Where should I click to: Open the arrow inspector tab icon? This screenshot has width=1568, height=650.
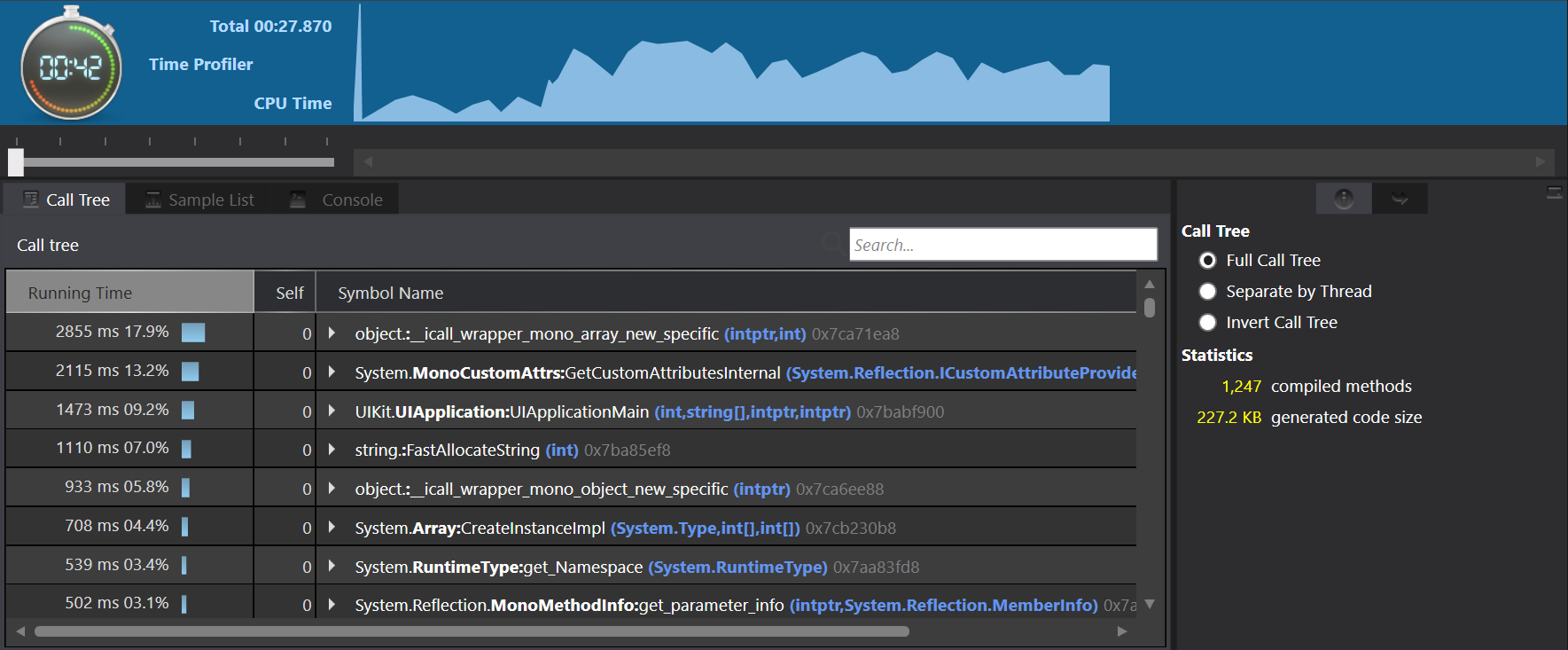point(1400,199)
